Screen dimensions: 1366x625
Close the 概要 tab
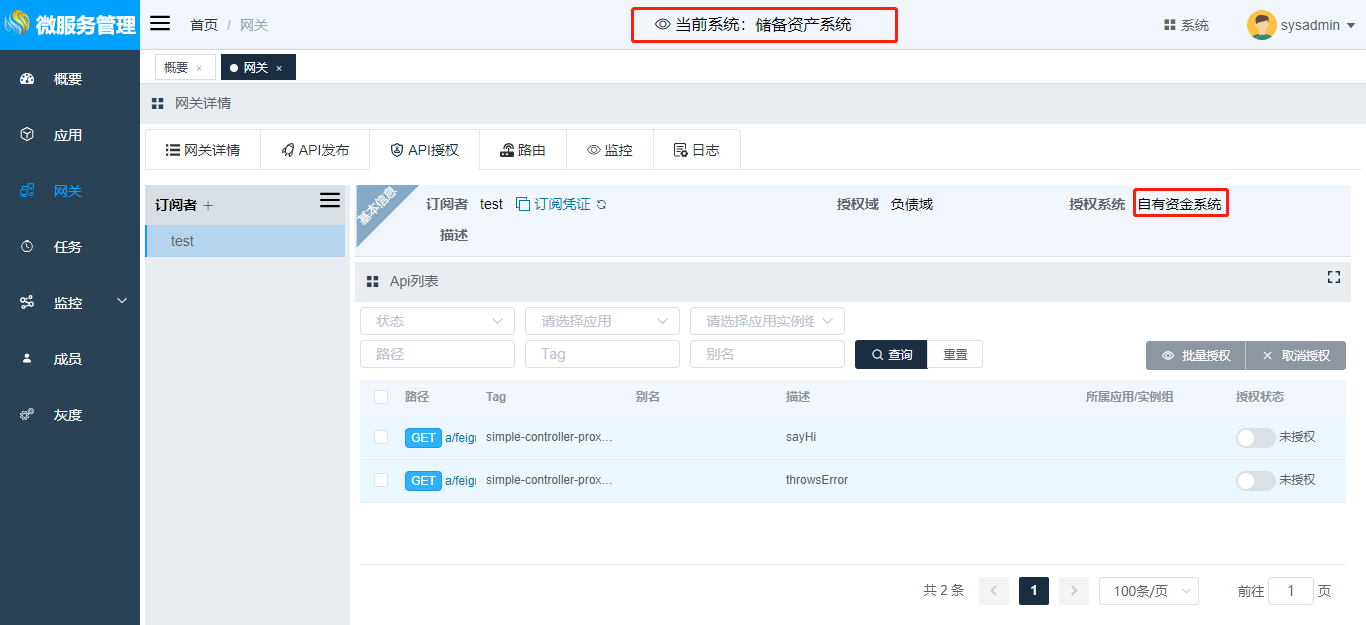click(x=199, y=68)
